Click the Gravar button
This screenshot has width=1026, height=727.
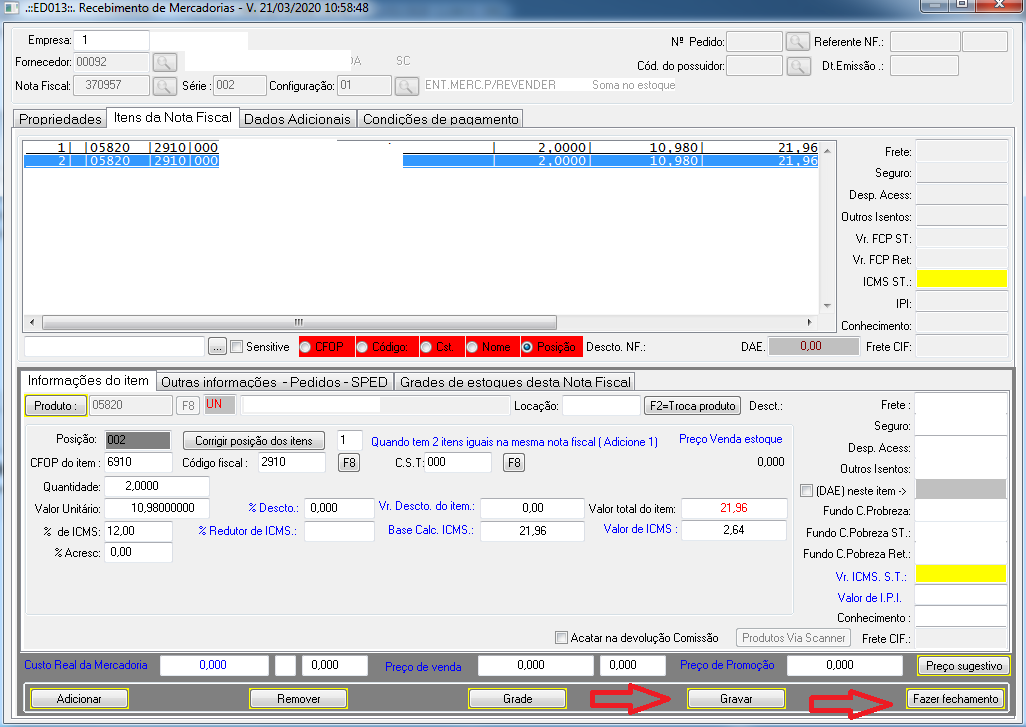(x=736, y=699)
